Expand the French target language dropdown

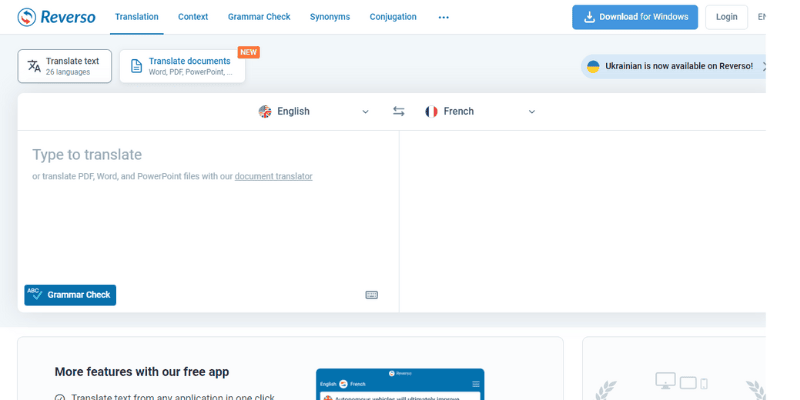pyautogui.click(x=531, y=112)
